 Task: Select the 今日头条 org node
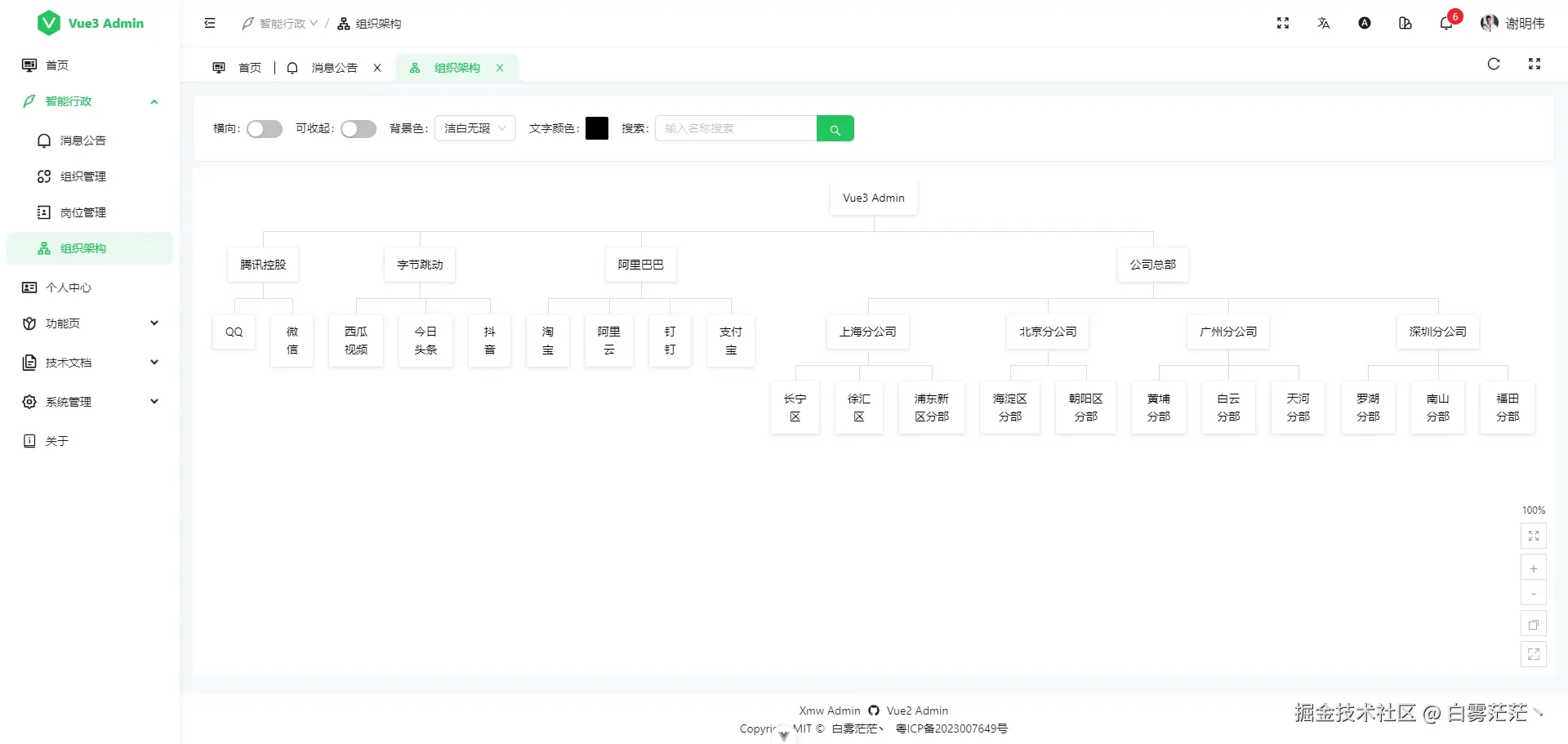pyautogui.click(x=425, y=341)
